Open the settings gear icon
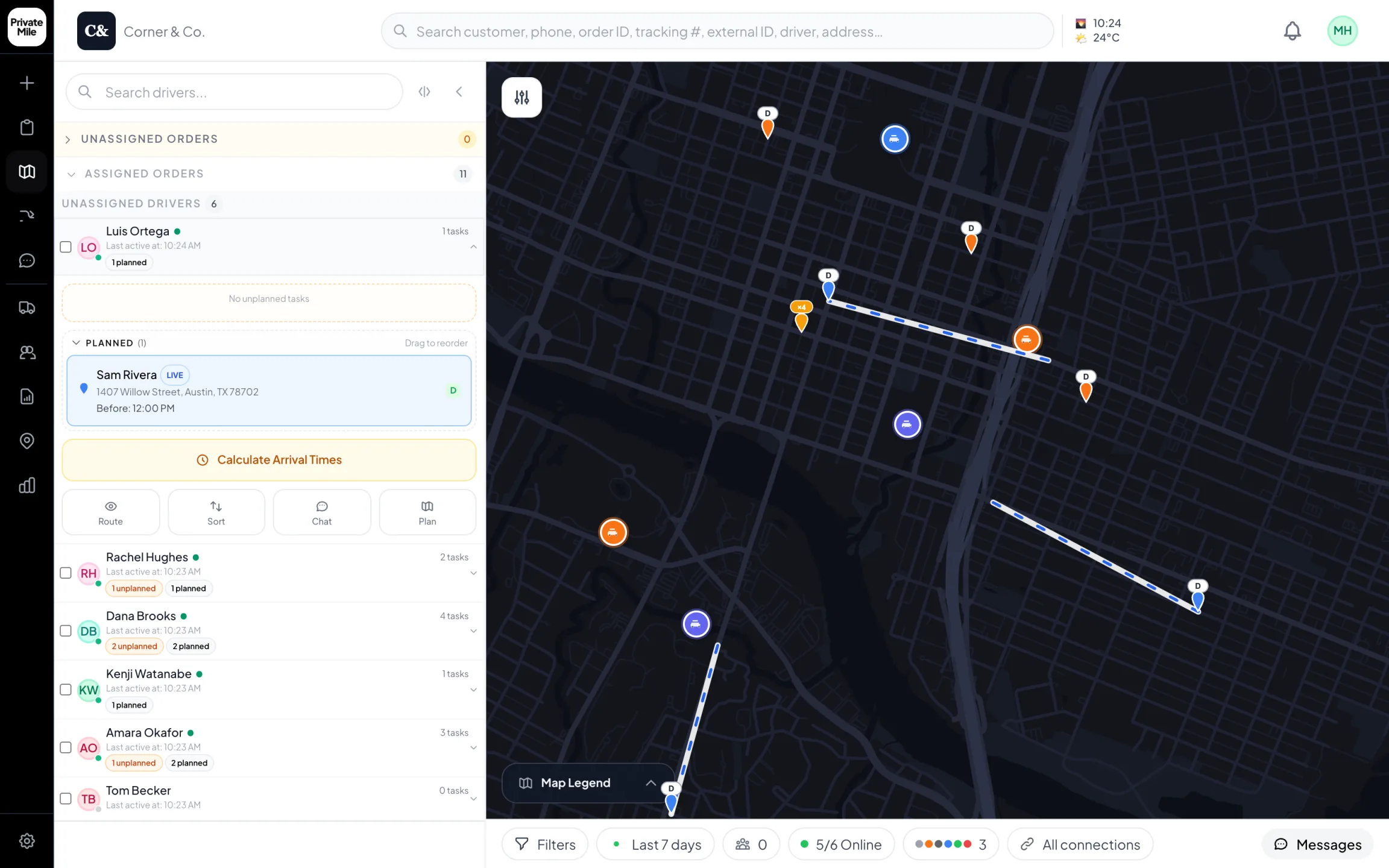 (27, 841)
